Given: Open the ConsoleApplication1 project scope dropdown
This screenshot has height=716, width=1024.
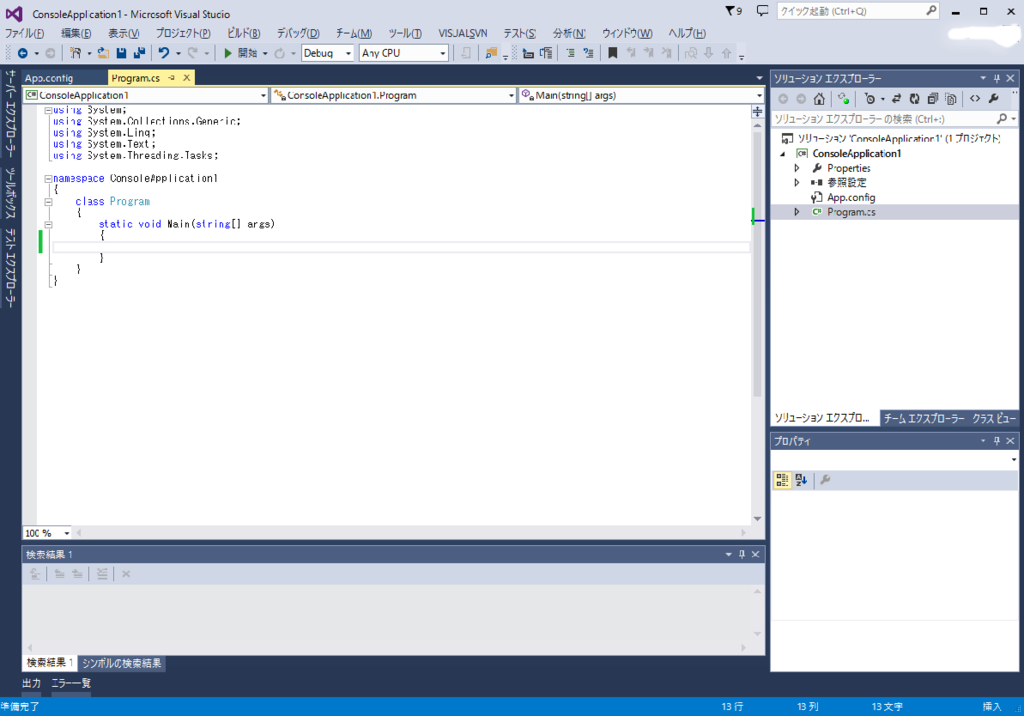Looking at the screenshot, I should [146, 95].
